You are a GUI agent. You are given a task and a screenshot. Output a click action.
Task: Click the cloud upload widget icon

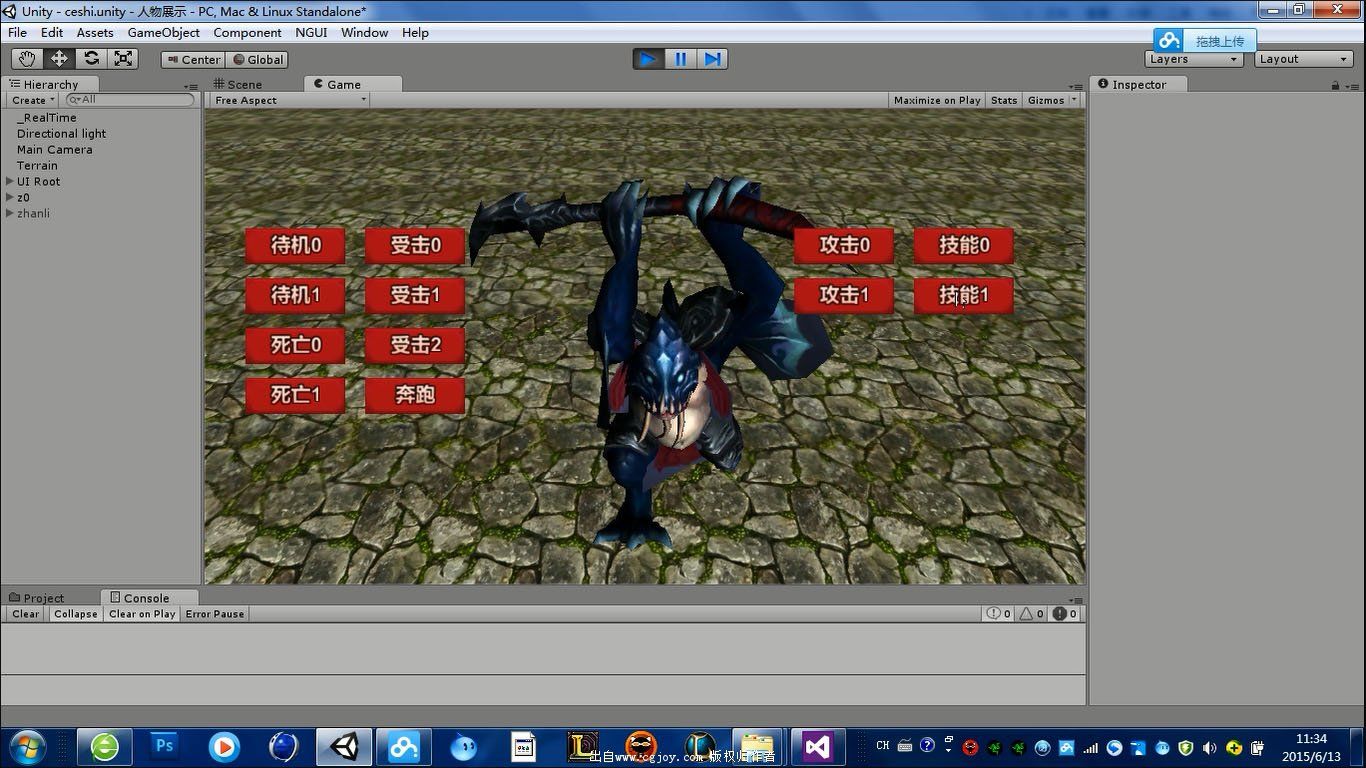1170,41
